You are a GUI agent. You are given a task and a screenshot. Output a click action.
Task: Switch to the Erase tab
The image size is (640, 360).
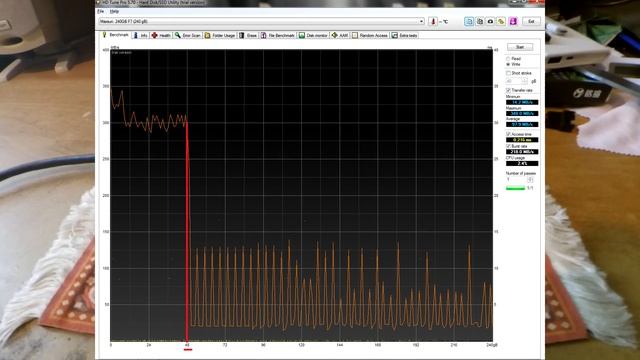click(x=248, y=36)
